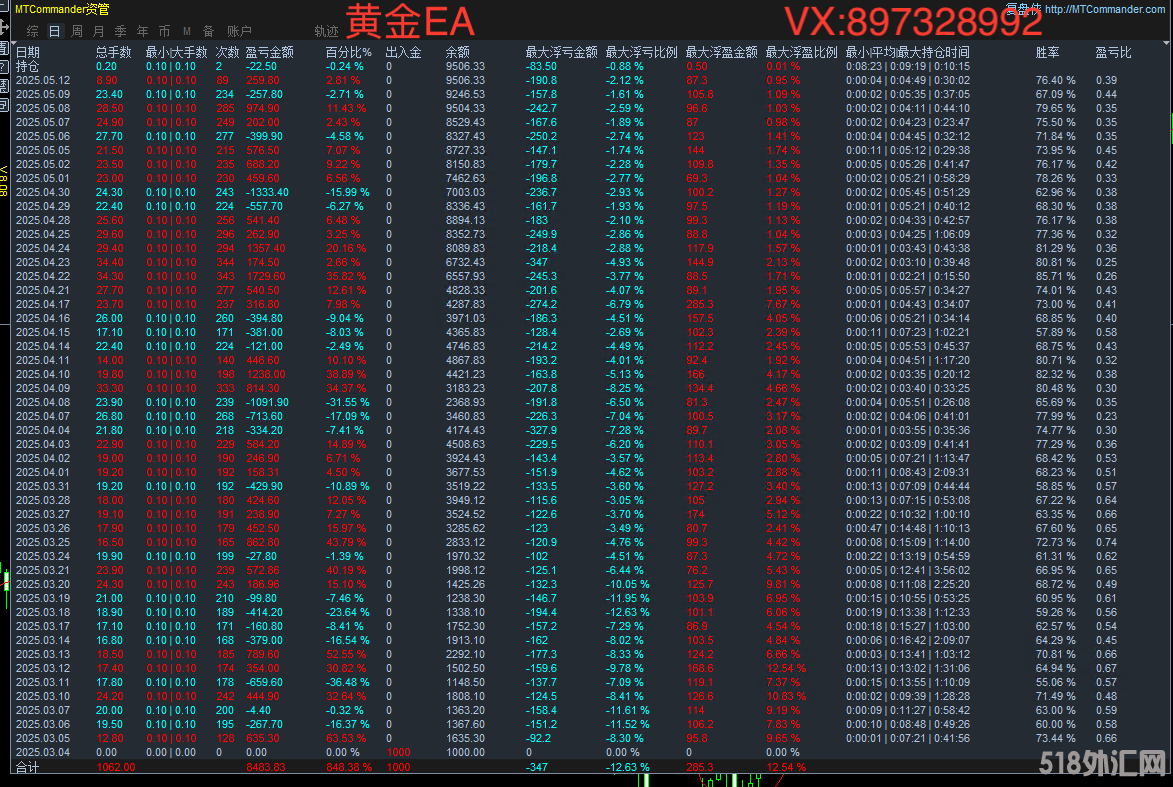Click the 最大浮盈金额 column header
The width and height of the screenshot is (1173, 787).
point(722,52)
